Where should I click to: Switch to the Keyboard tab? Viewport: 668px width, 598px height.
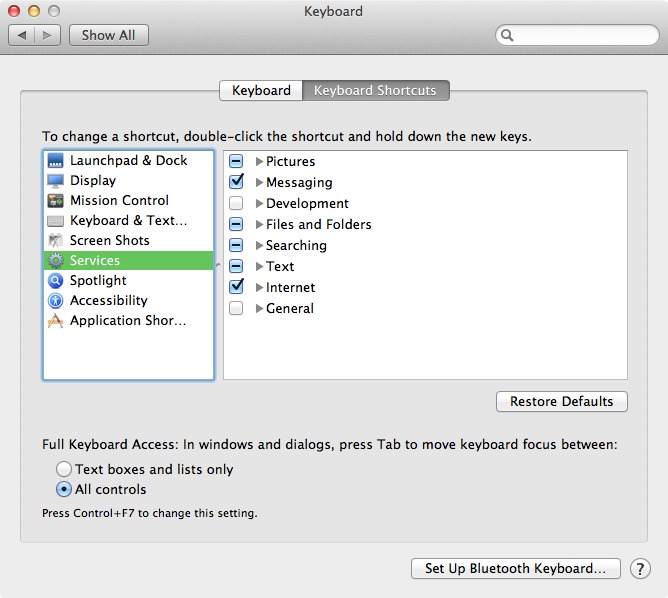click(x=261, y=91)
